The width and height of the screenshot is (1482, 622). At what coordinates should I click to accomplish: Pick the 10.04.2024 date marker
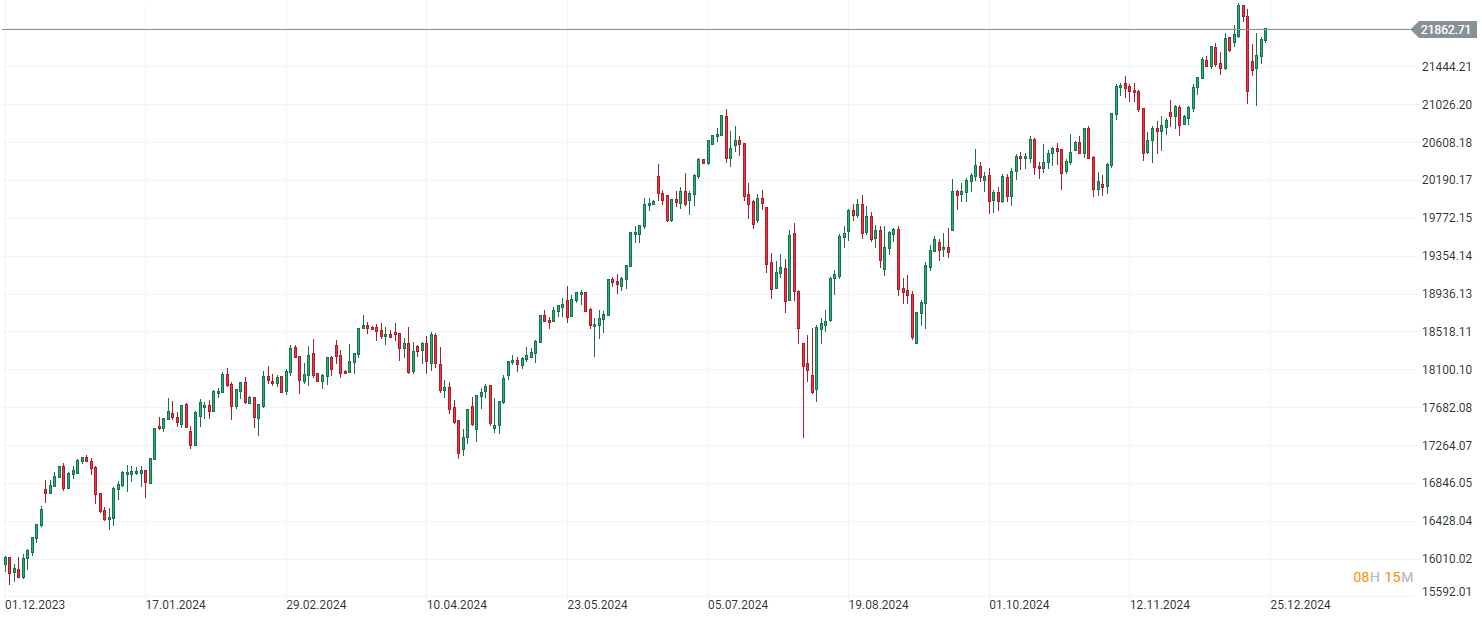(x=457, y=605)
